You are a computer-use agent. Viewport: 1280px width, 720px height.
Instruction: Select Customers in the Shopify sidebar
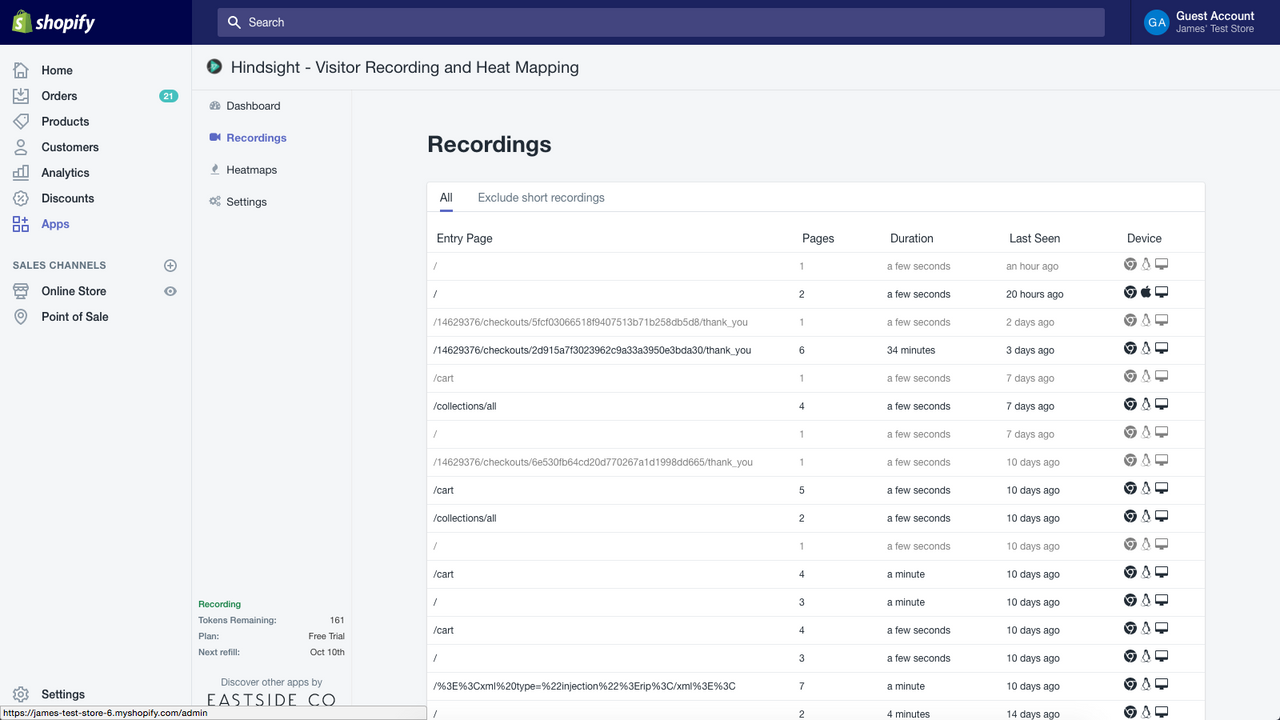point(70,147)
